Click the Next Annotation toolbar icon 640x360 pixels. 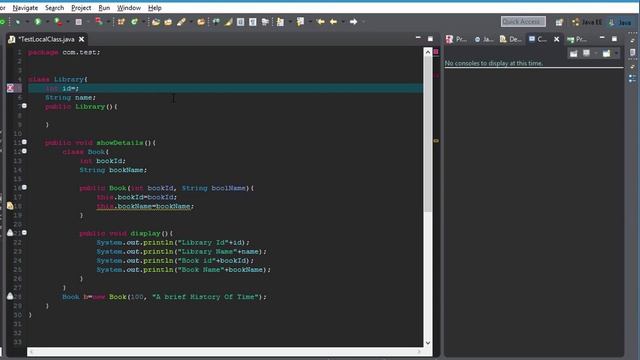click(x=280, y=22)
